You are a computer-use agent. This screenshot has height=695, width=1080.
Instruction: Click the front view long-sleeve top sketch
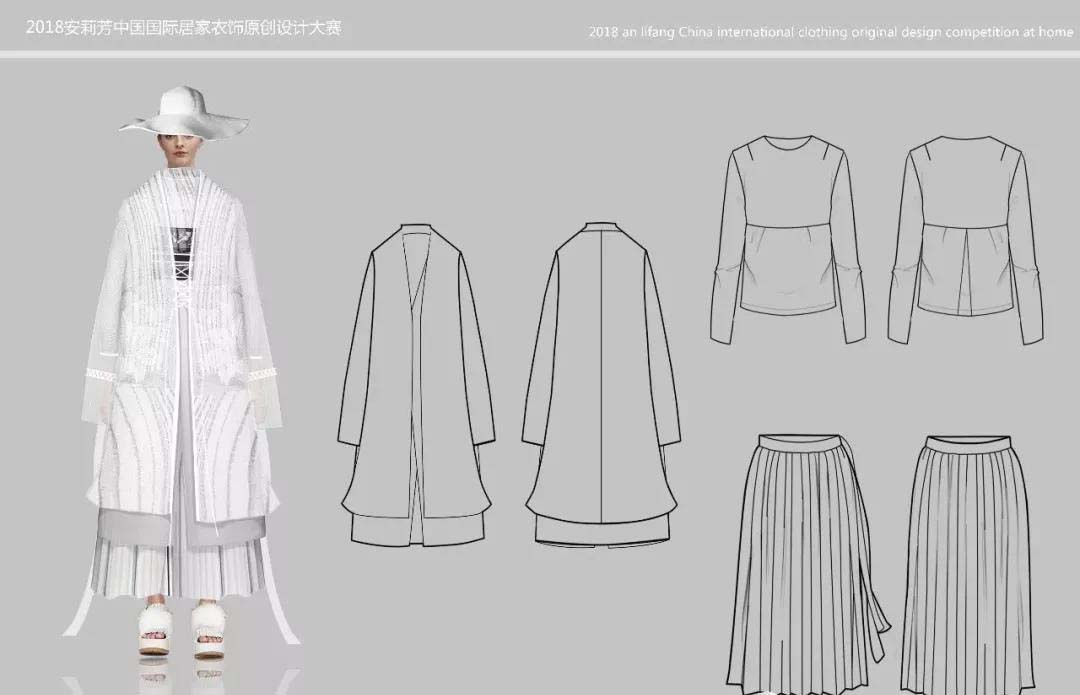pos(788,239)
